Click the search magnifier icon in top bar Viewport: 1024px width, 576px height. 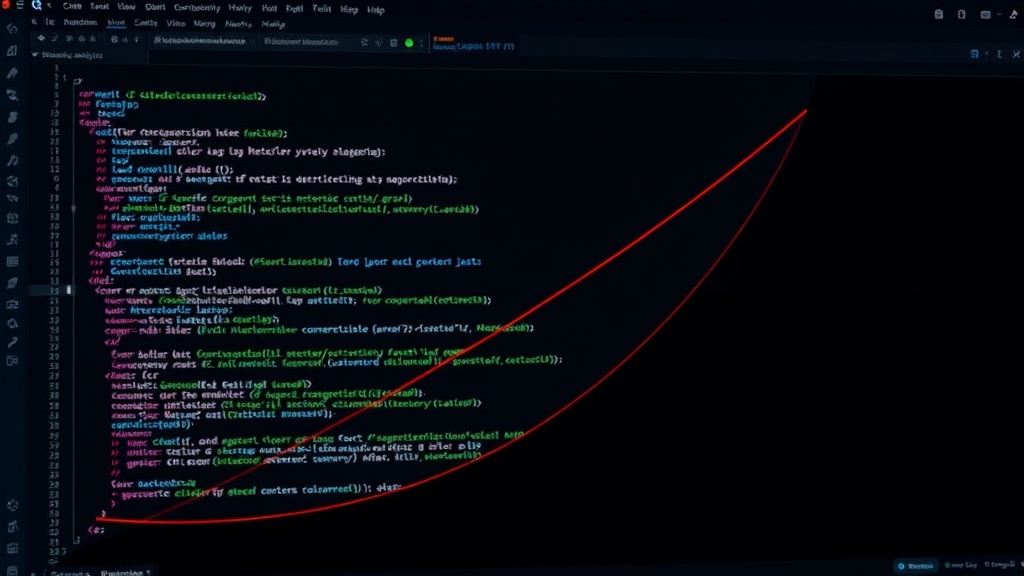(x=37, y=5)
